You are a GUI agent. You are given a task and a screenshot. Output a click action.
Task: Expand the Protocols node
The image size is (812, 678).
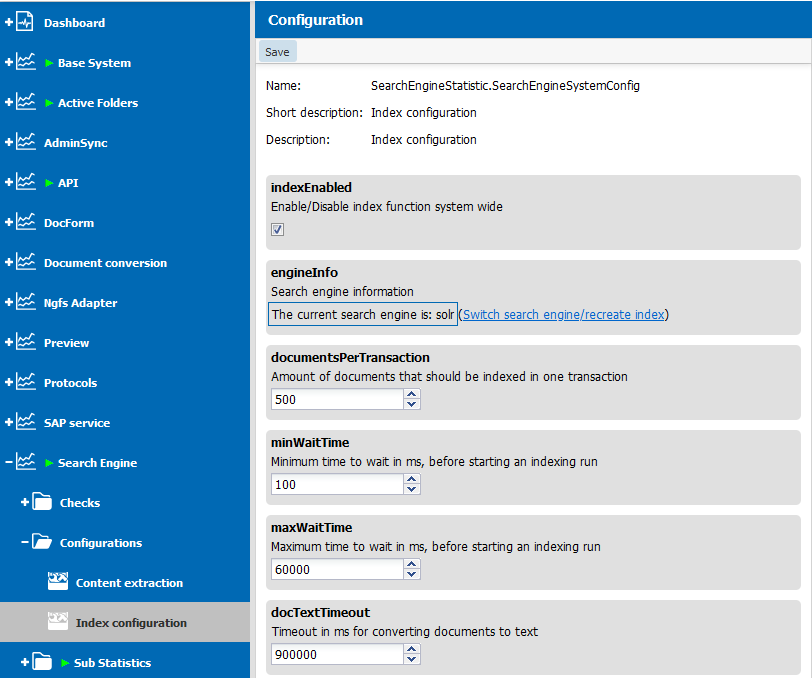9,382
